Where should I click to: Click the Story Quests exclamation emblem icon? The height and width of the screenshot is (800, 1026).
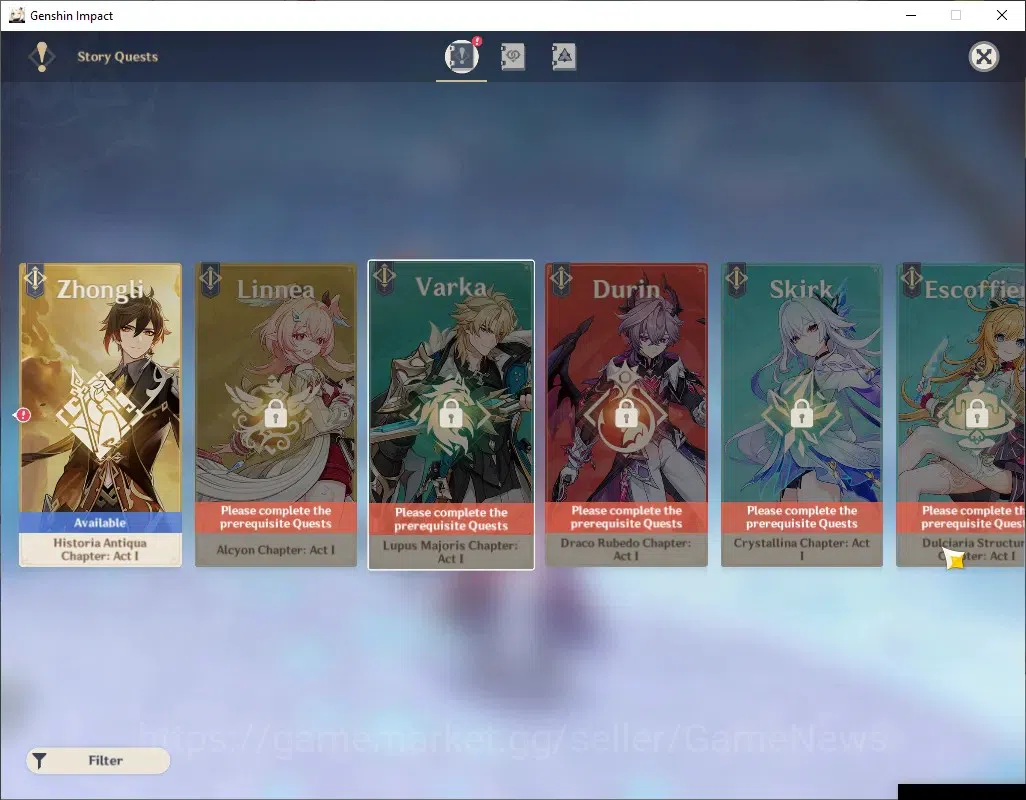click(42, 57)
